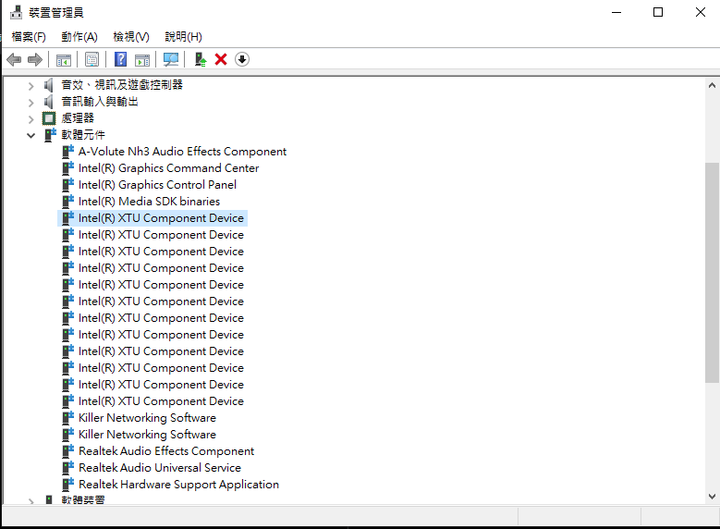This screenshot has width=720, height=529.
Task: Uninstall device with the red X icon
Action: 221,59
